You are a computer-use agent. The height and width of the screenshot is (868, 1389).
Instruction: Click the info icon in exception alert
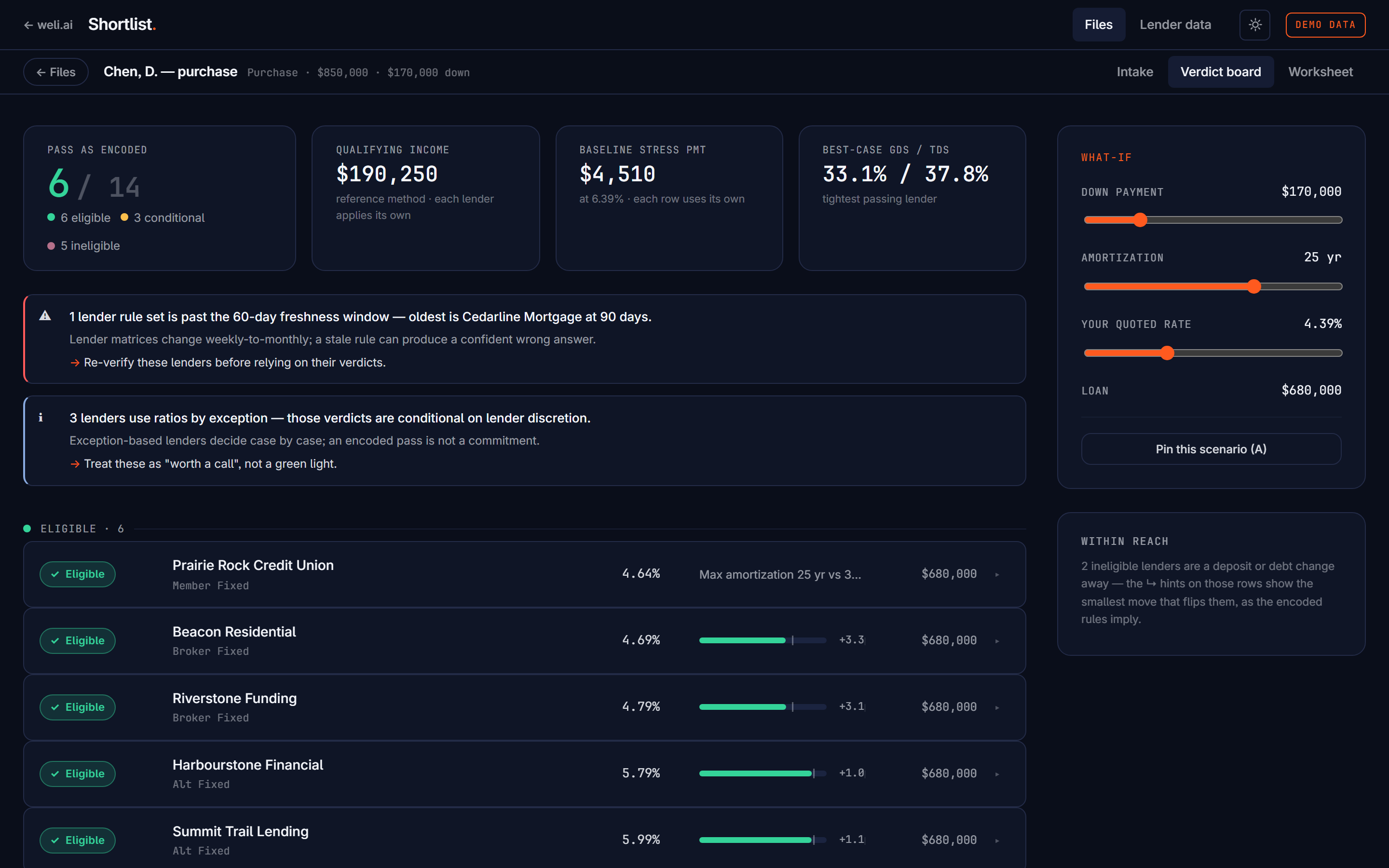(41, 417)
